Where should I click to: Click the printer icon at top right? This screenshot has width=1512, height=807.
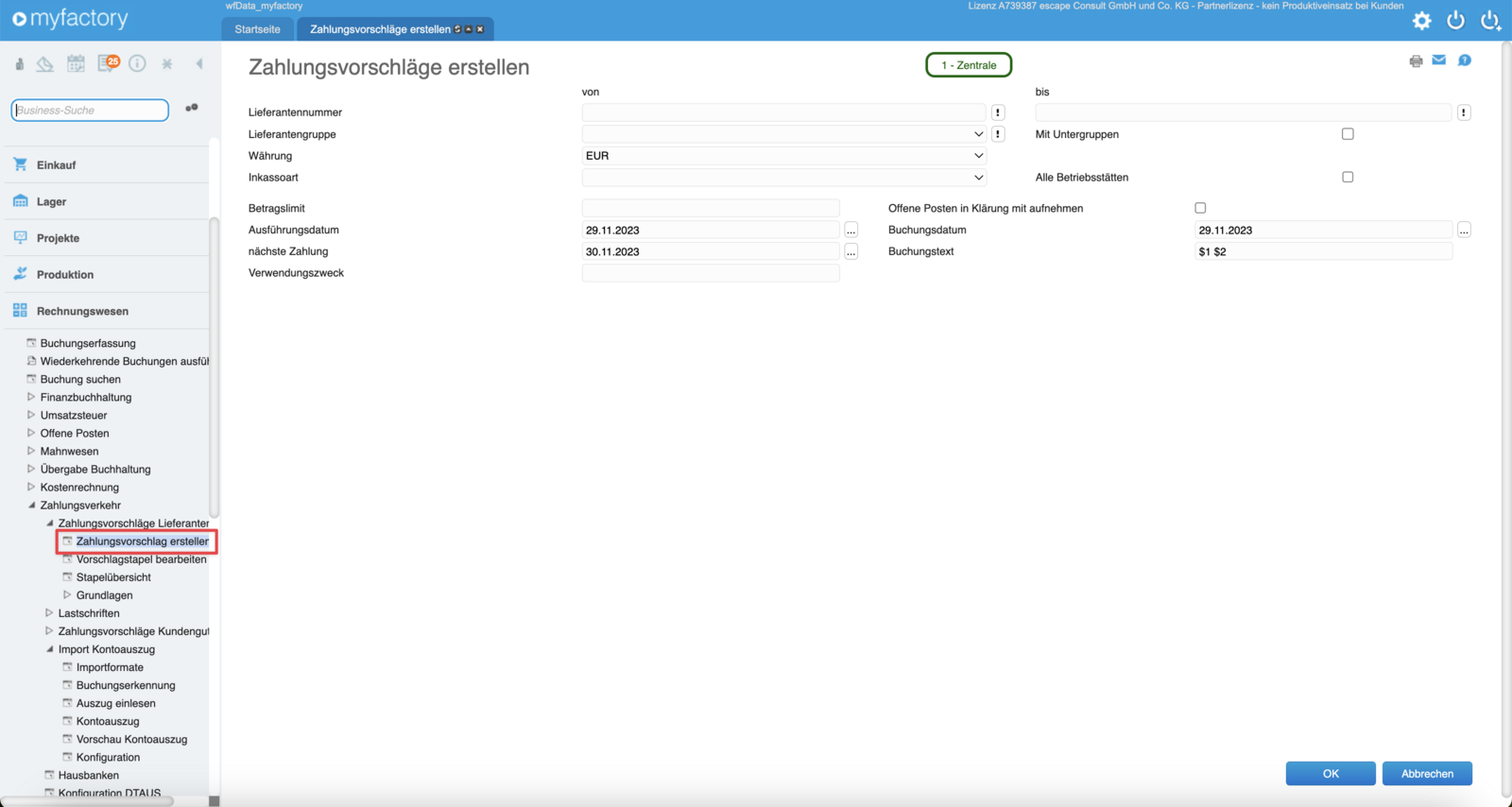(1416, 61)
